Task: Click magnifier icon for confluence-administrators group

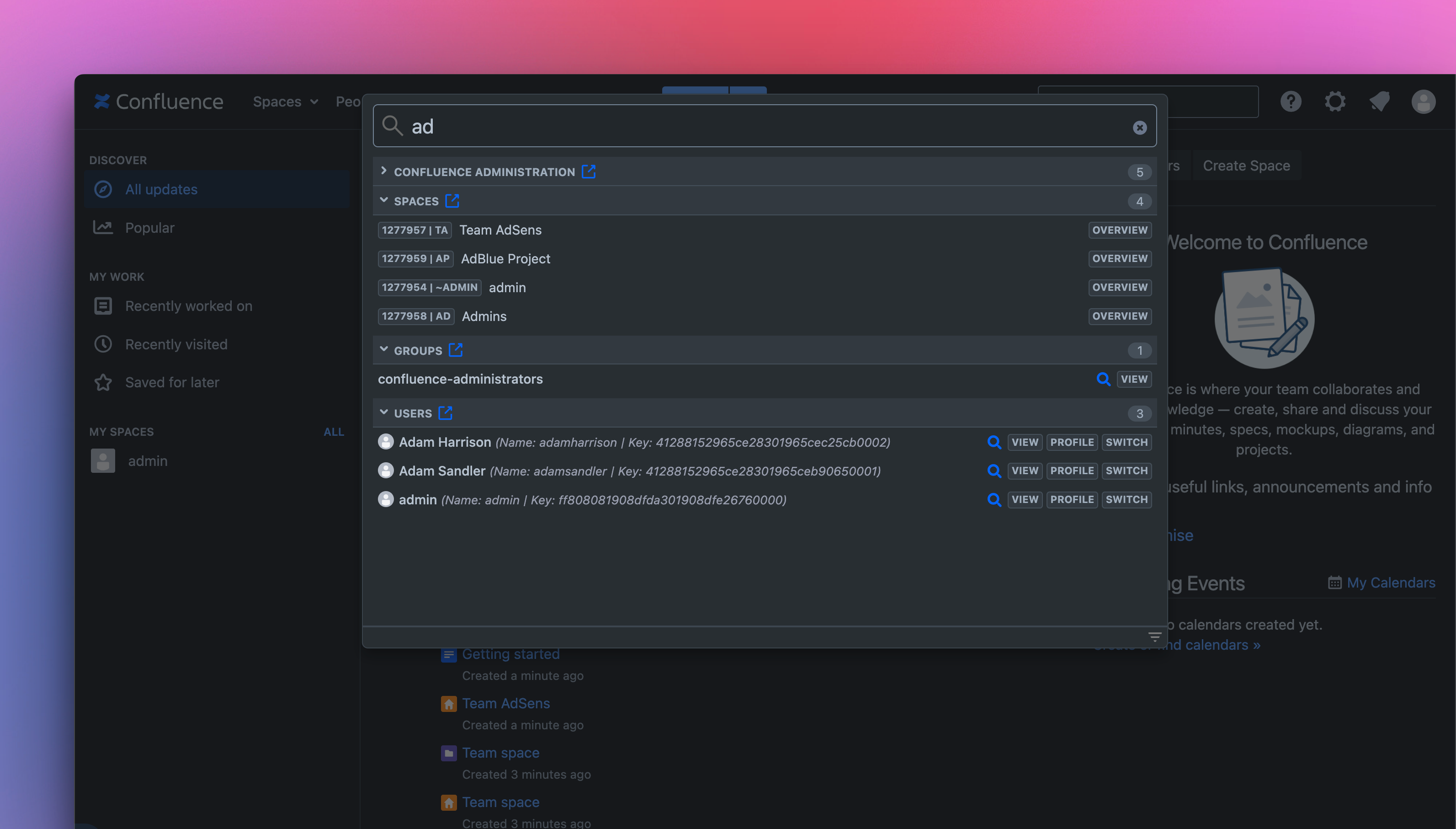Action: coord(1103,379)
